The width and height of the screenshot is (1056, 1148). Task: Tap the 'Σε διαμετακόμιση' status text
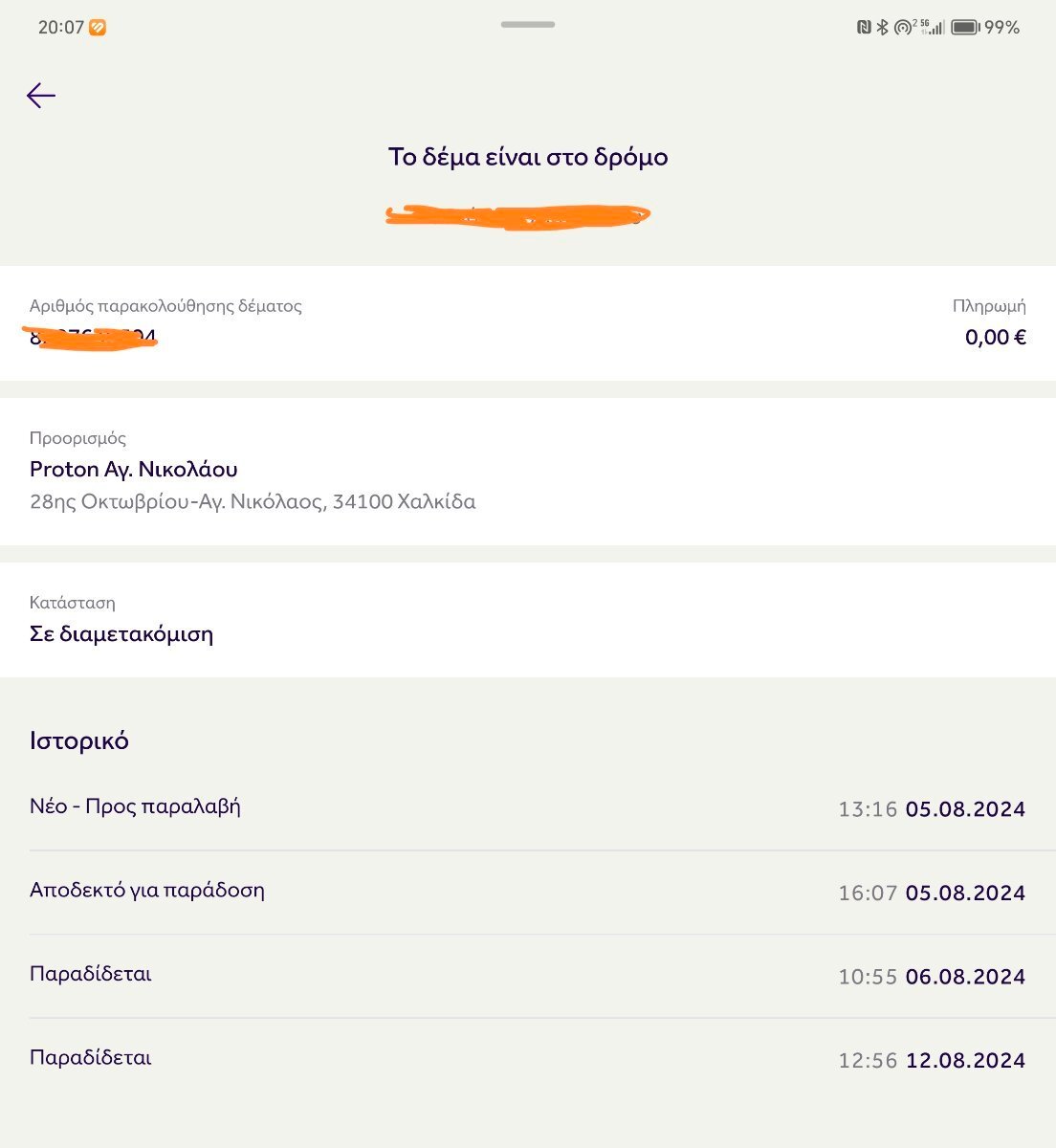(x=121, y=634)
